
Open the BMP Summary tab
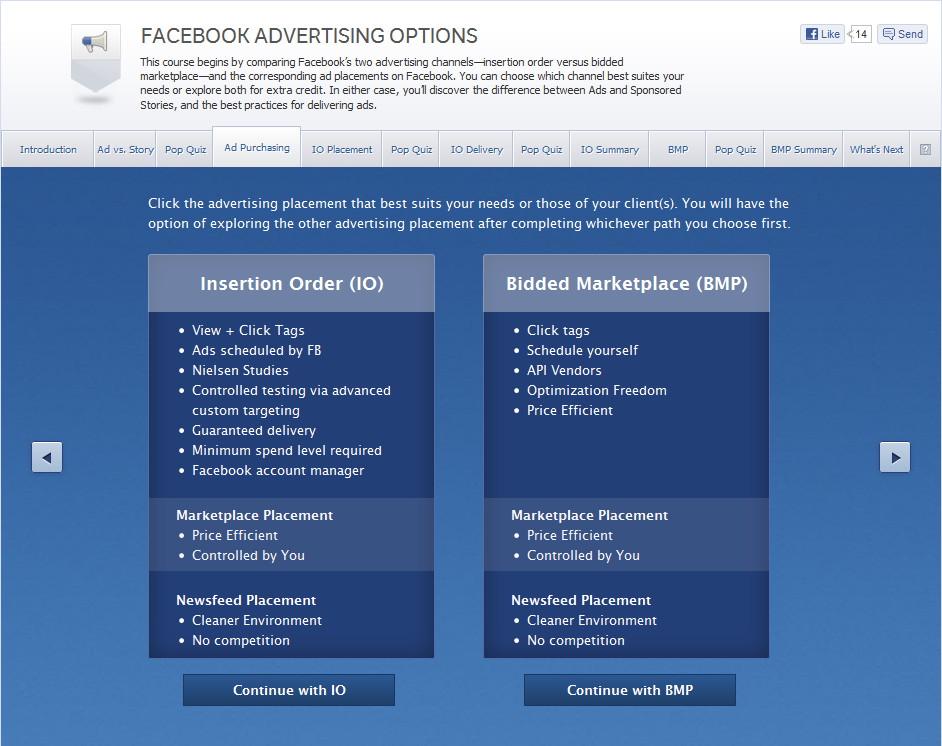[803, 150]
